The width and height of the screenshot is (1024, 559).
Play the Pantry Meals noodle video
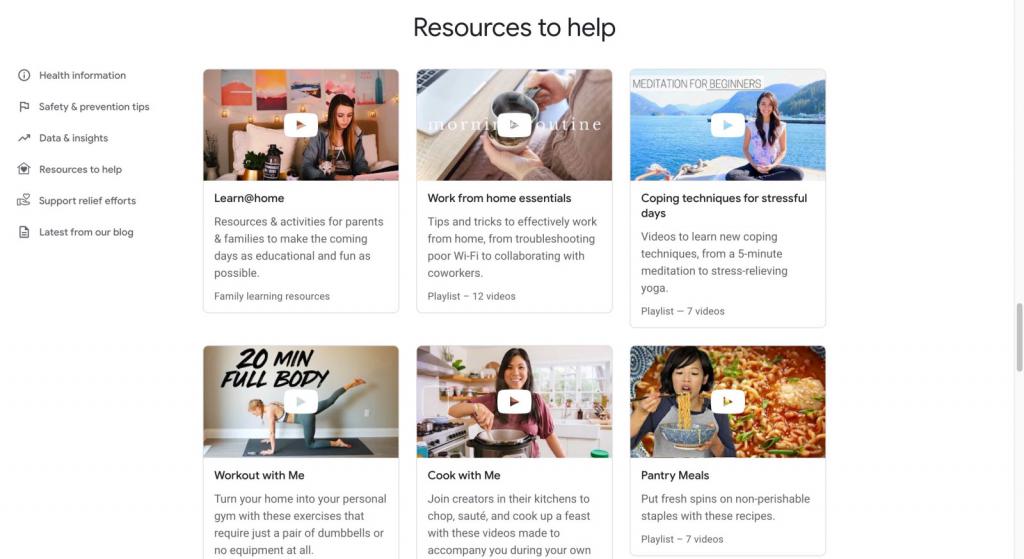tap(728, 402)
